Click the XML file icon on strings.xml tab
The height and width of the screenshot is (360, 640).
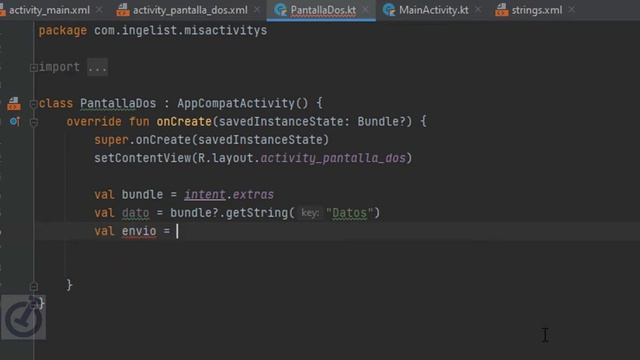point(502,10)
